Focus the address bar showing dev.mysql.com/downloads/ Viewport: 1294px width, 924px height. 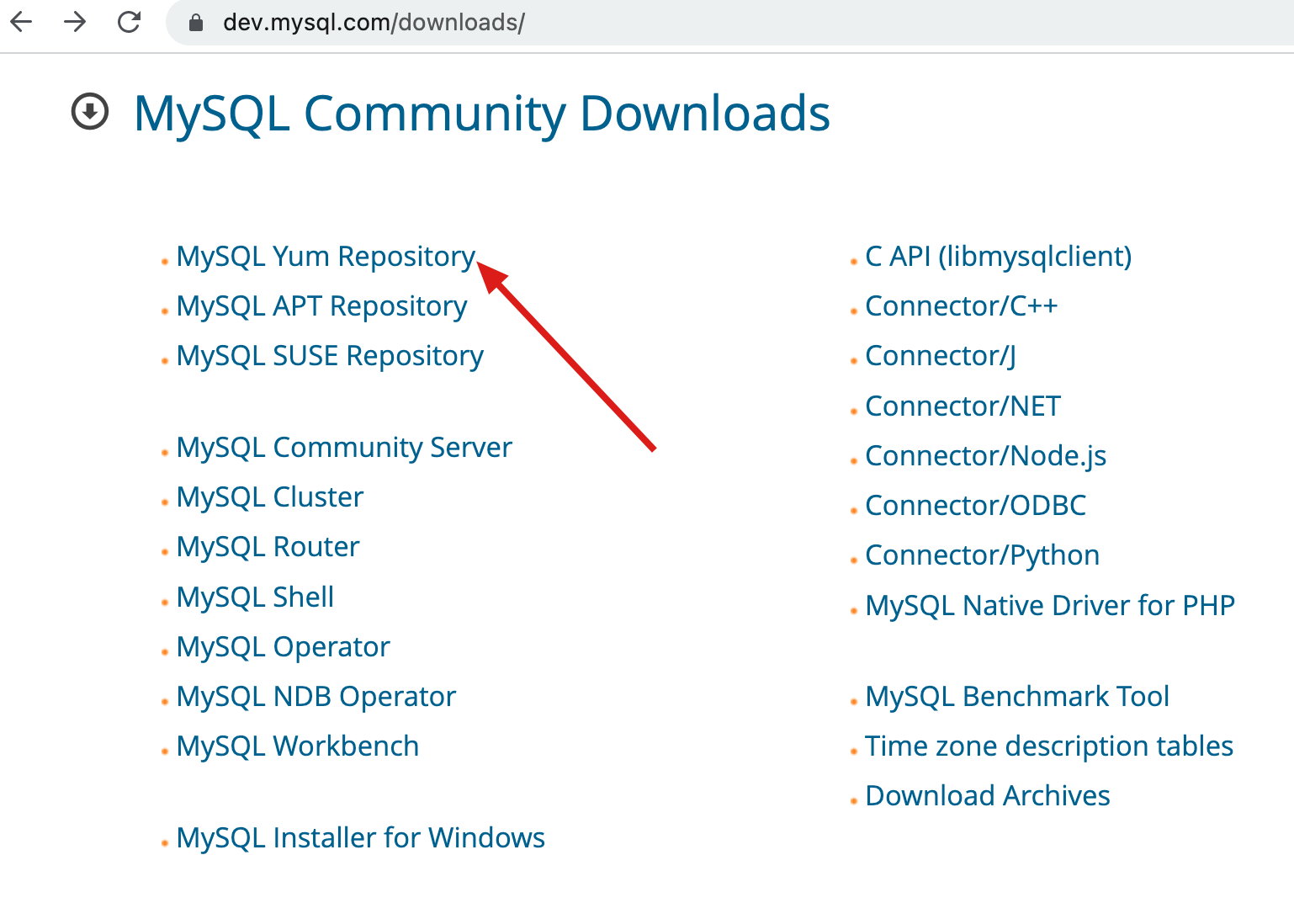(x=730, y=23)
